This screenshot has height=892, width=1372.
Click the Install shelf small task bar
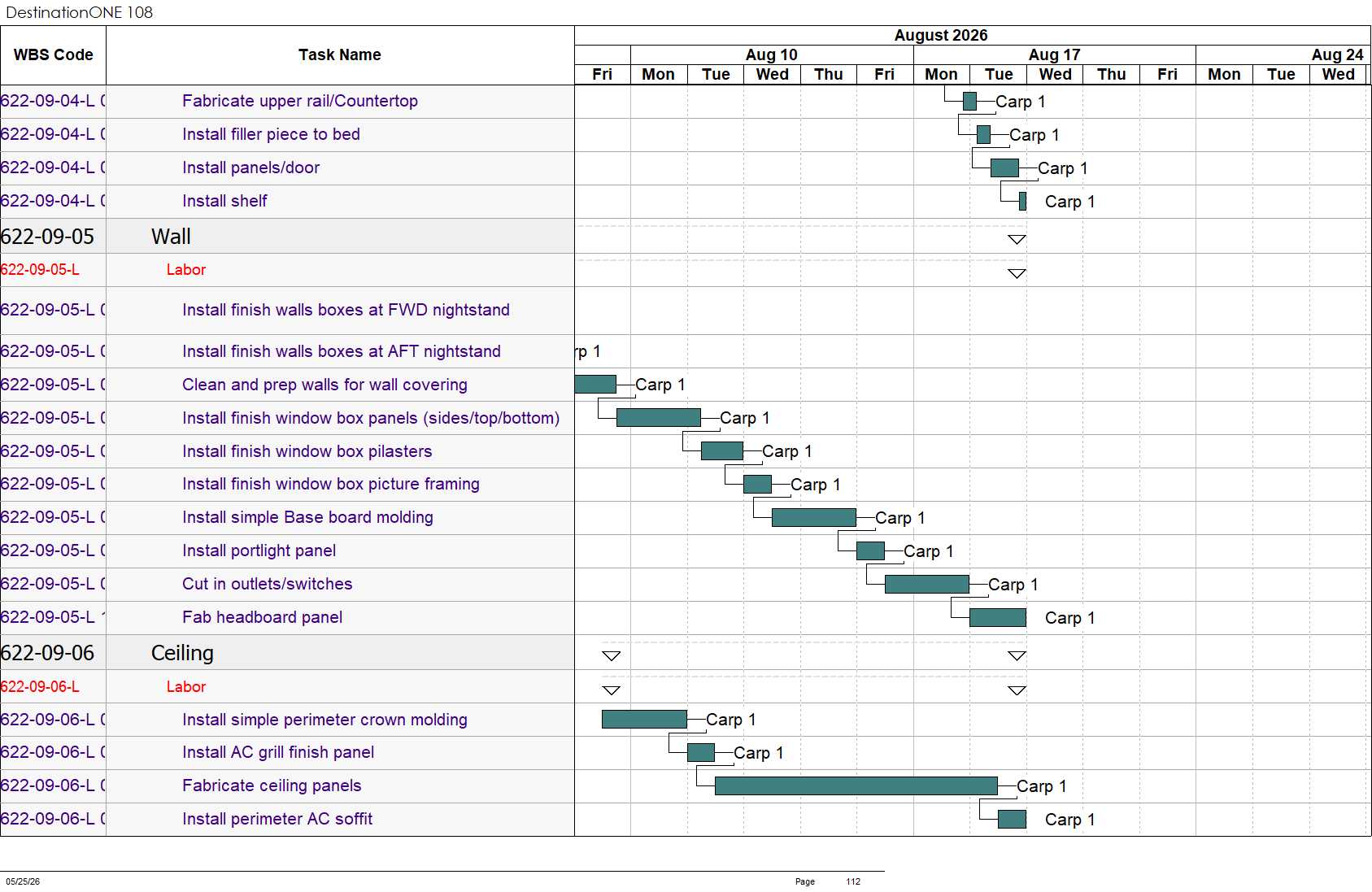1022,201
